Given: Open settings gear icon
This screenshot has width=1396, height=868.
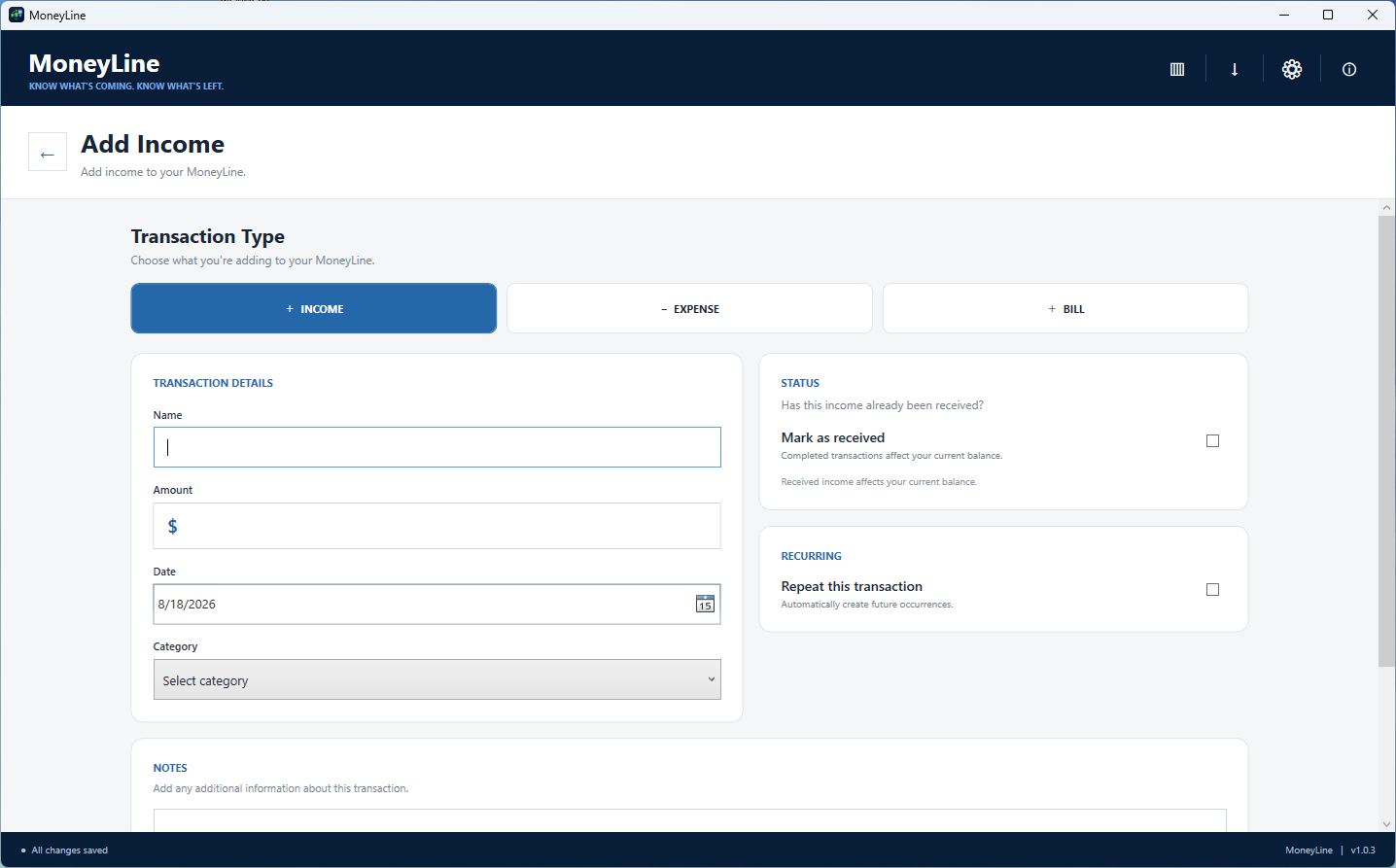Looking at the screenshot, I should coord(1292,69).
